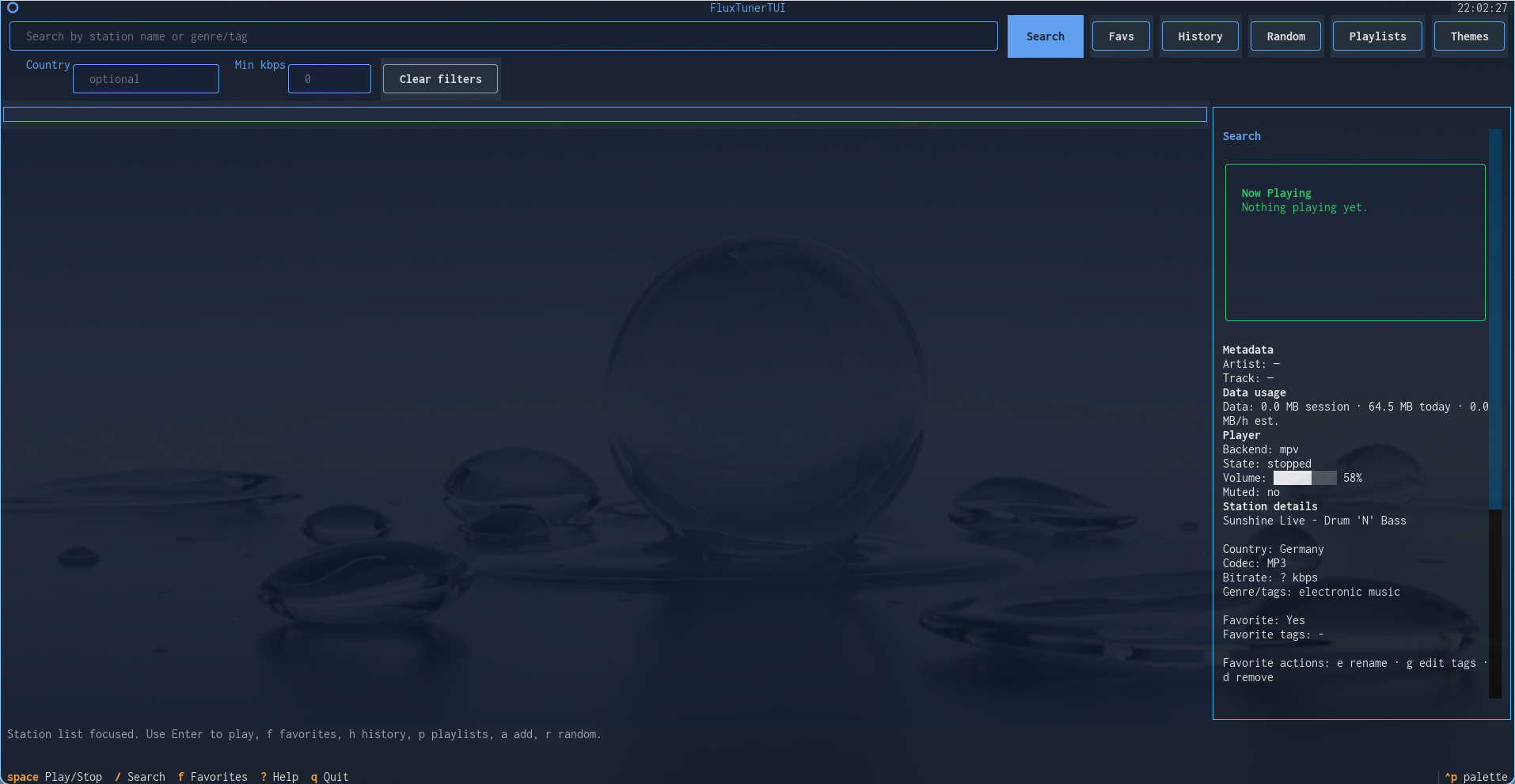The height and width of the screenshot is (784, 1515).
Task: Click the 'Country' filter label
Action: coord(47,65)
